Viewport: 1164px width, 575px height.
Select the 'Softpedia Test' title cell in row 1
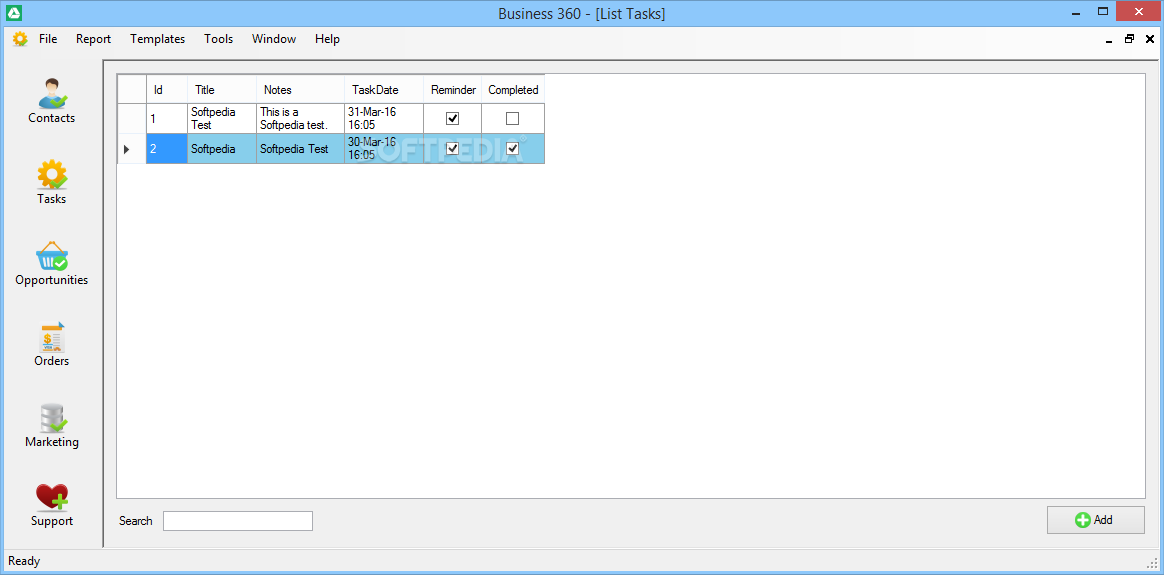pyautogui.click(x=222, y=119)
